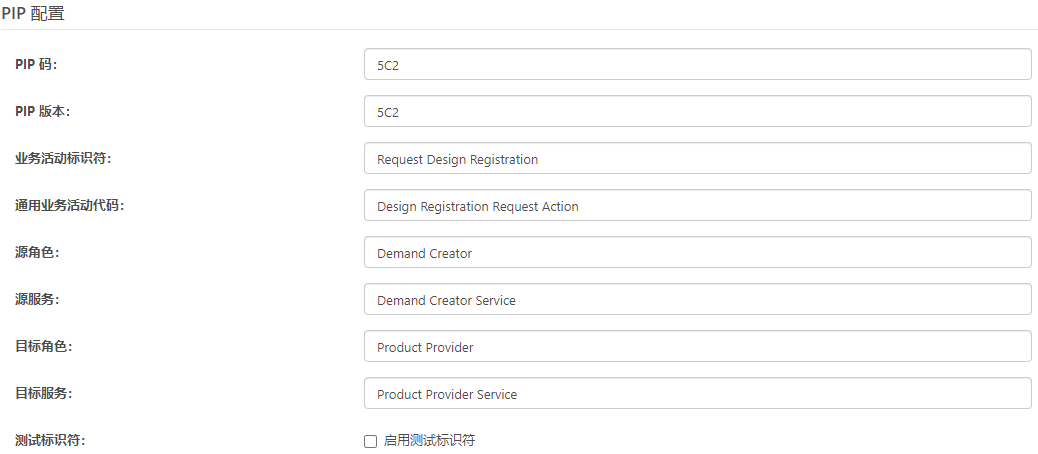The image size is (1038, 454).
Task: Click the PIP 码 input field
Action: tap(697, 65)
